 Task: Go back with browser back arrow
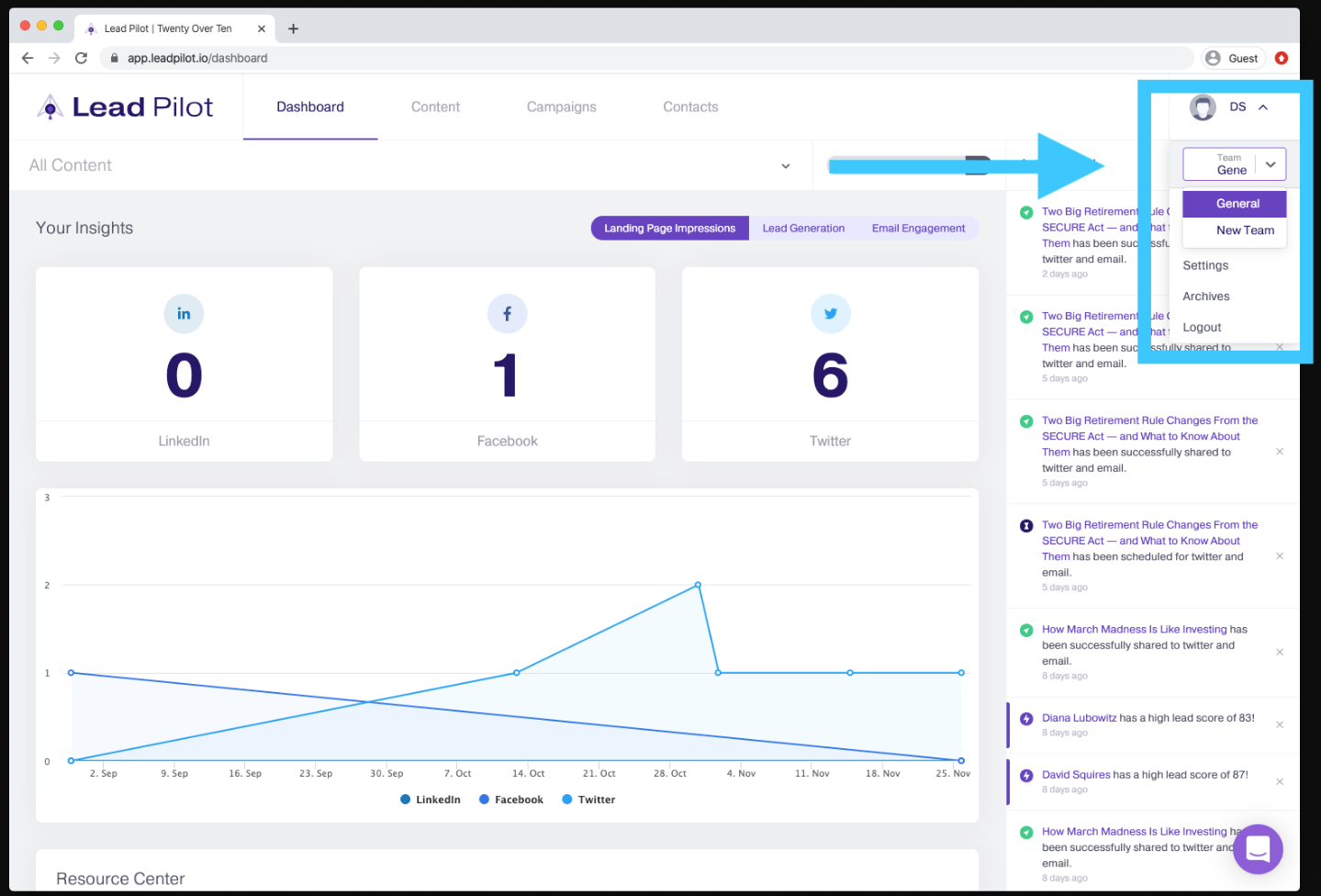[28, 58]
